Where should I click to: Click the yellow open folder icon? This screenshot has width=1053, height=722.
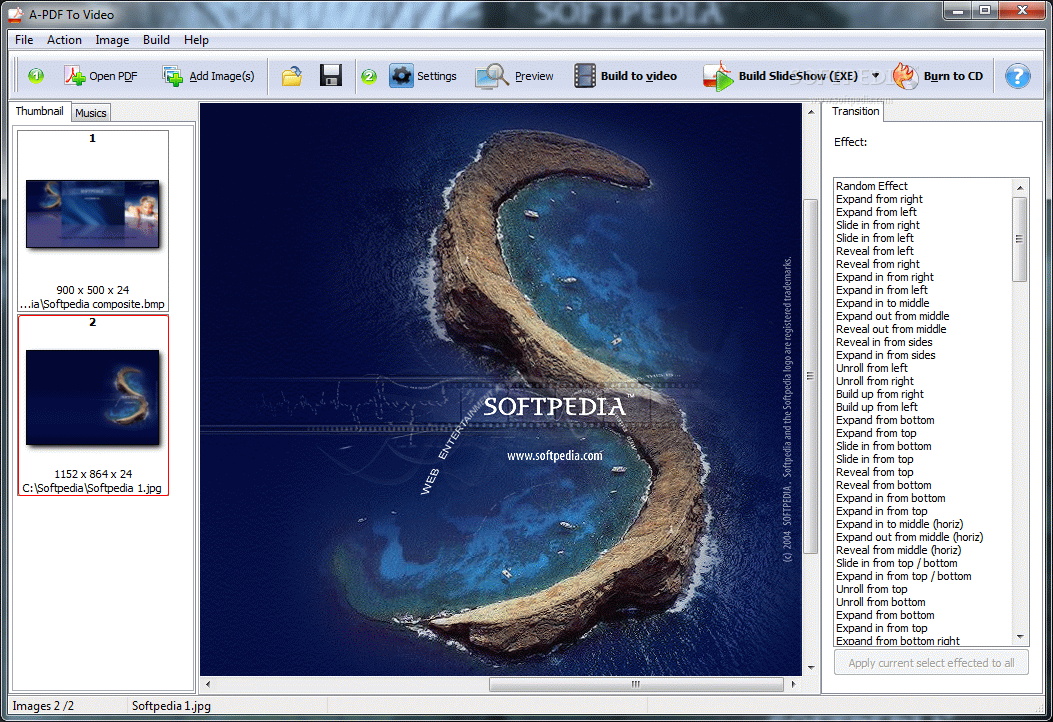point(291,76)
